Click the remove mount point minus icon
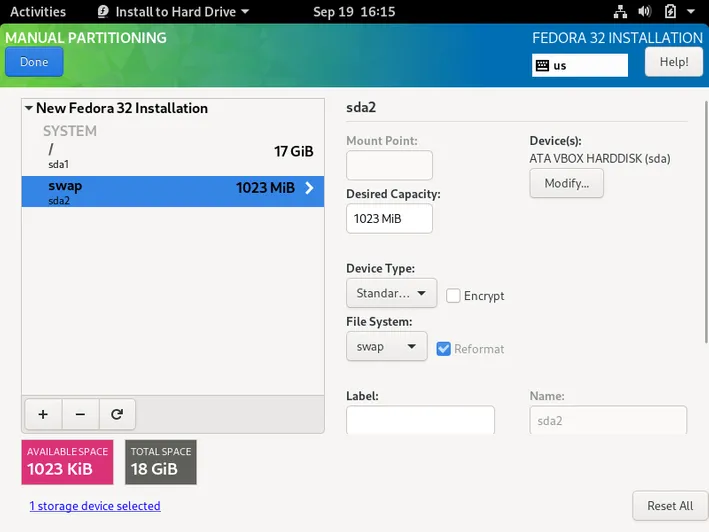 [x=80, y=414]
